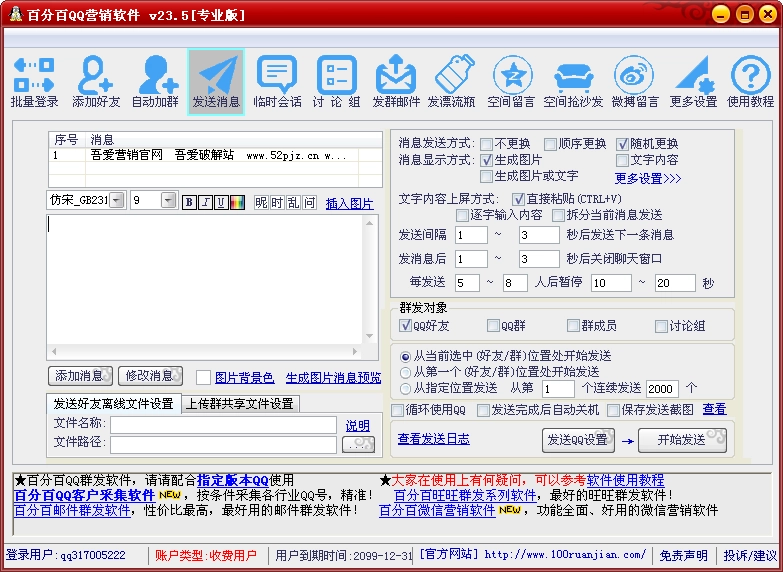Open 免责声明 in status bar
Viewport: 783px width, 572px height.
(x=683, y=556)
